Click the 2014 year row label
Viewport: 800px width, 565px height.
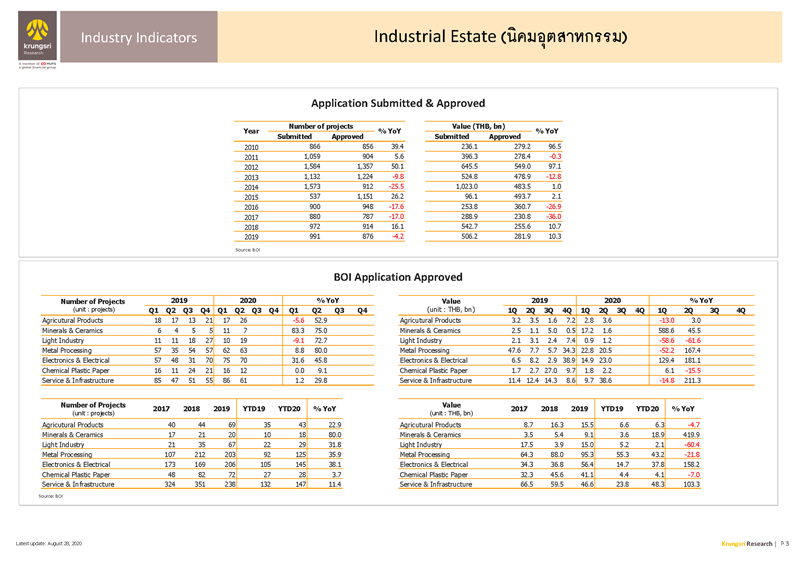click(252, 187)
